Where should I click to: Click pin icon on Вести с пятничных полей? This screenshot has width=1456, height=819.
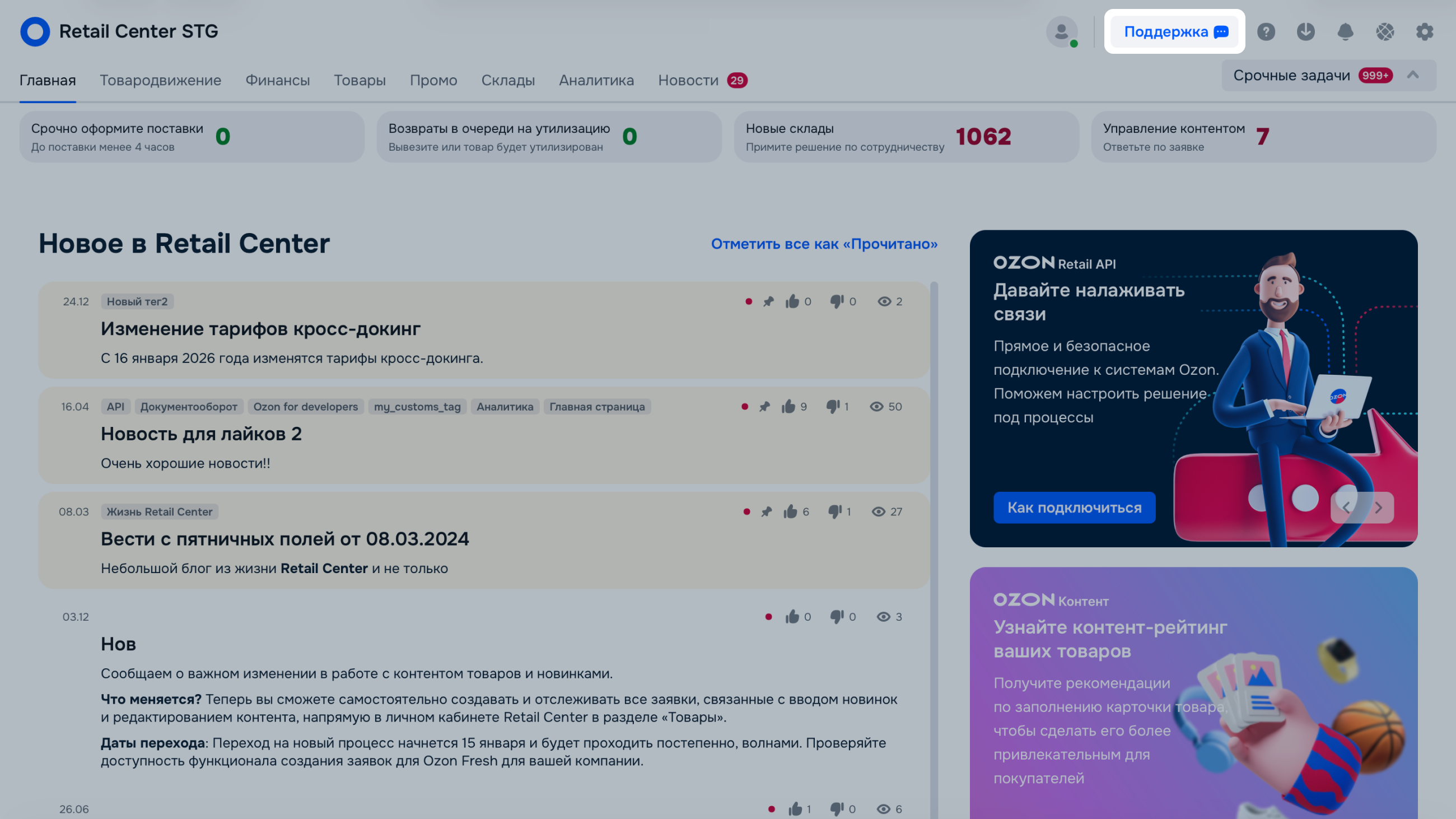click(767, 511)
